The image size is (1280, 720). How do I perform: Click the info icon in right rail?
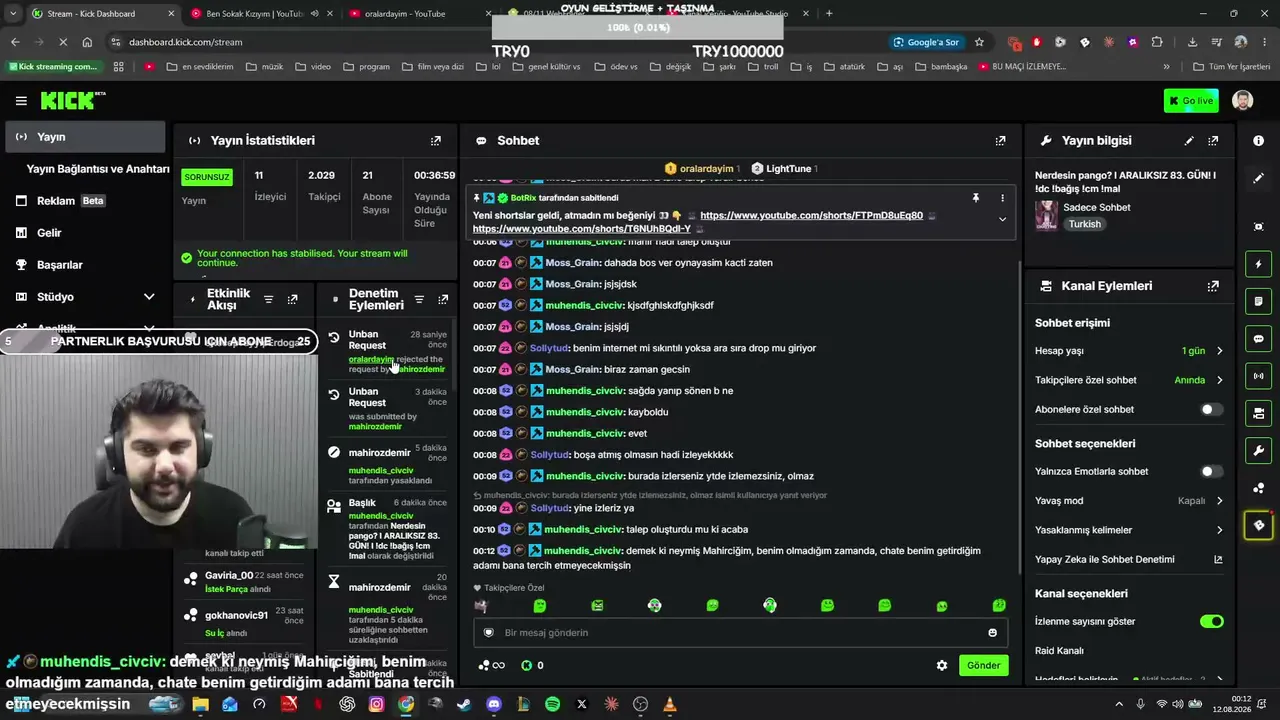pyautogui.click(x=1258, y=141)
